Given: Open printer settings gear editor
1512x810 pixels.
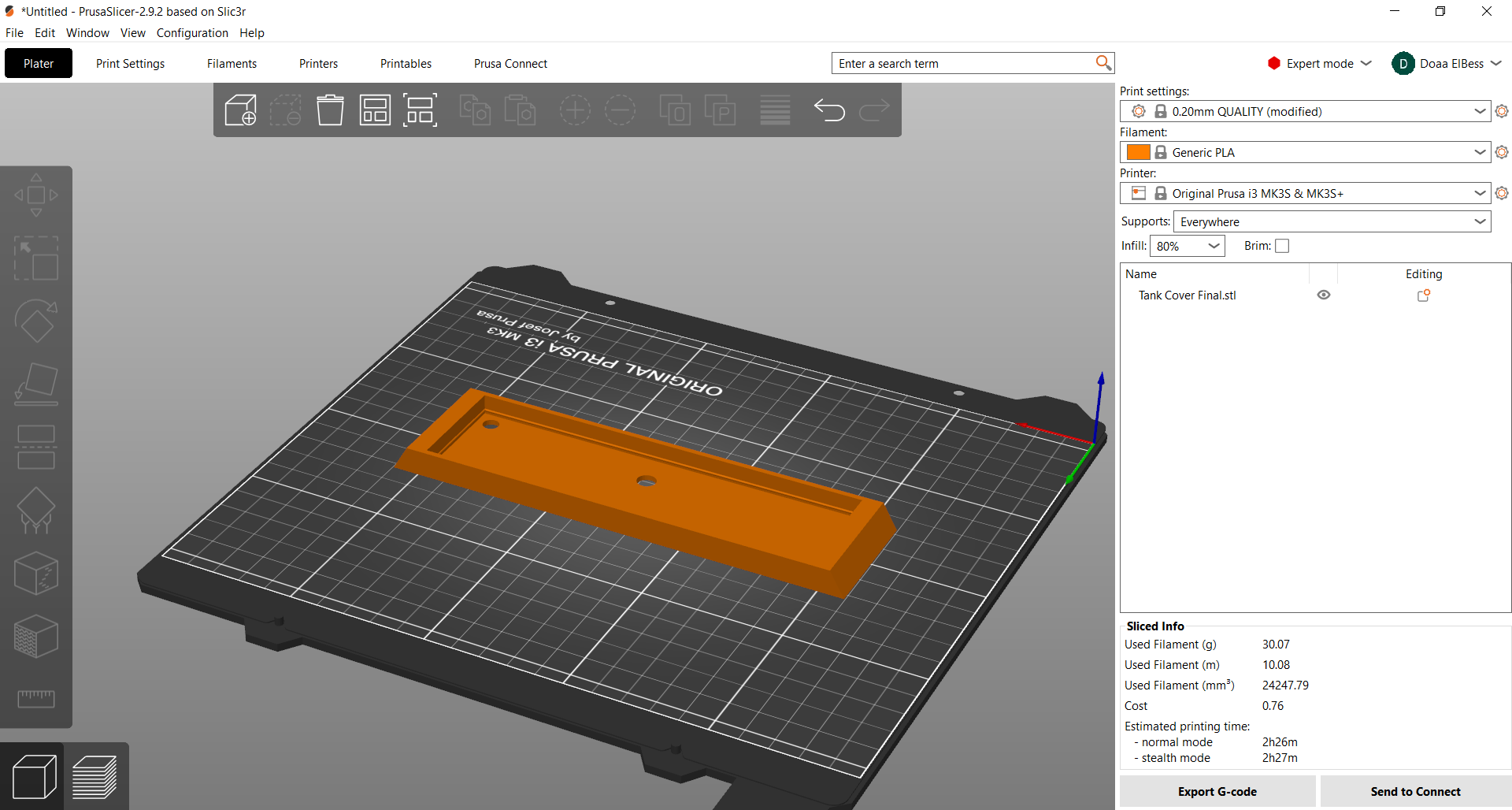Looking at the screenshot, I should 1502,193.
